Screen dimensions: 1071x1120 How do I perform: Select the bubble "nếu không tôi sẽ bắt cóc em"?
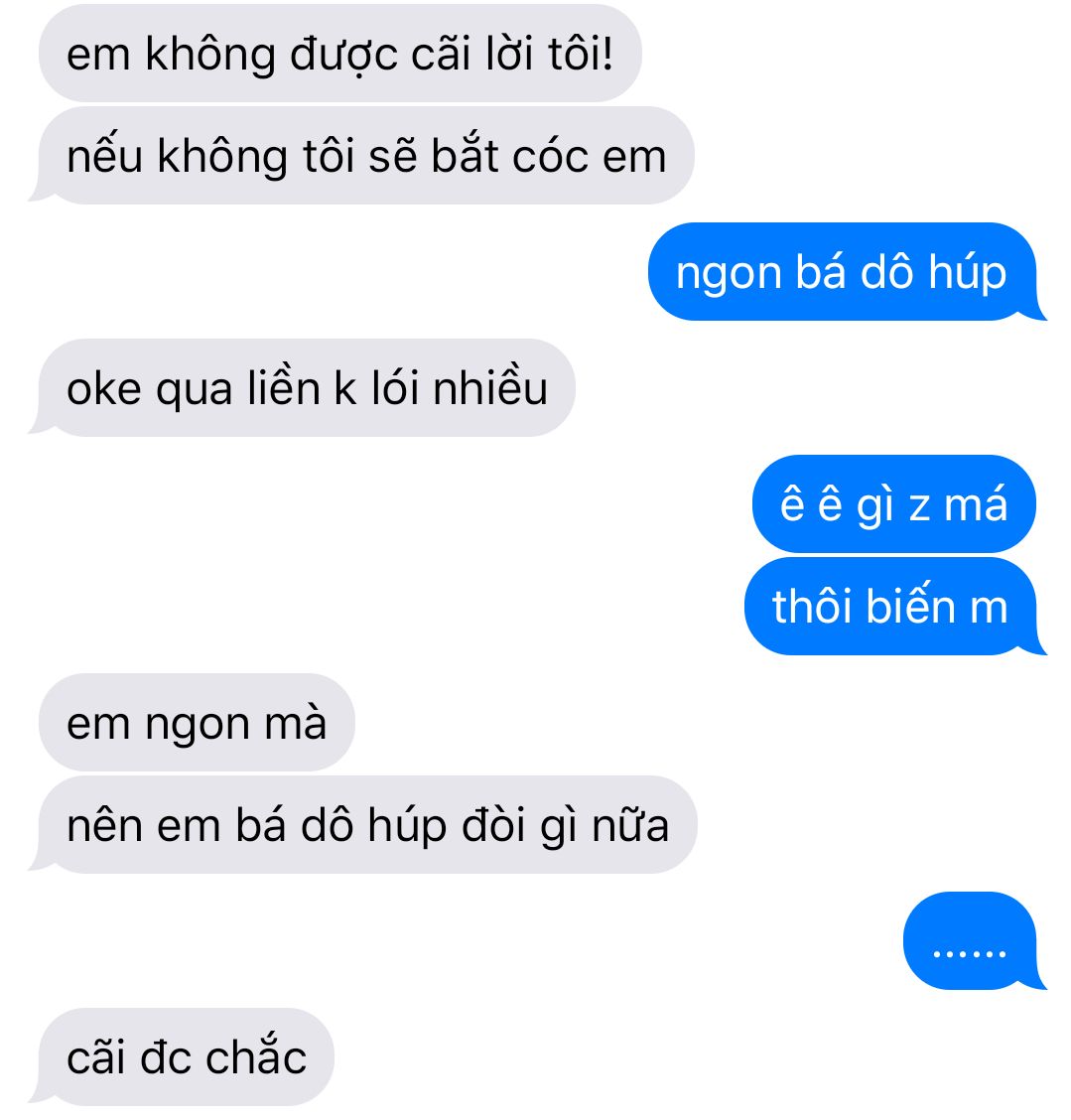pos(361,156)
